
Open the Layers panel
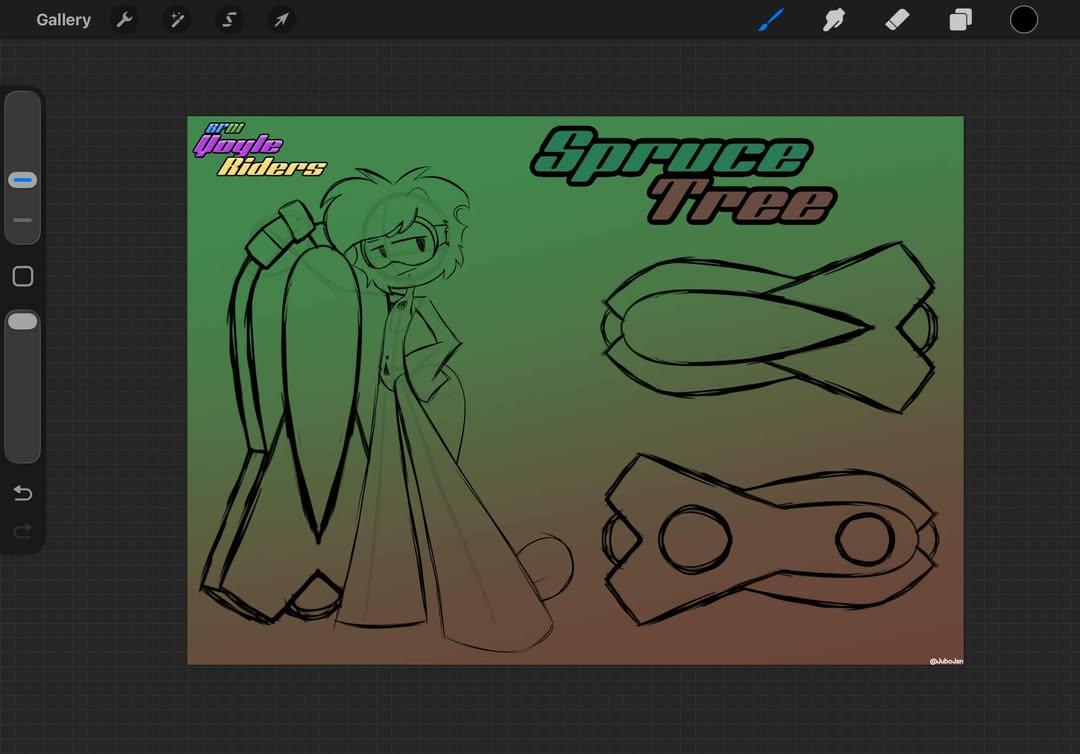tap(960, 20)
